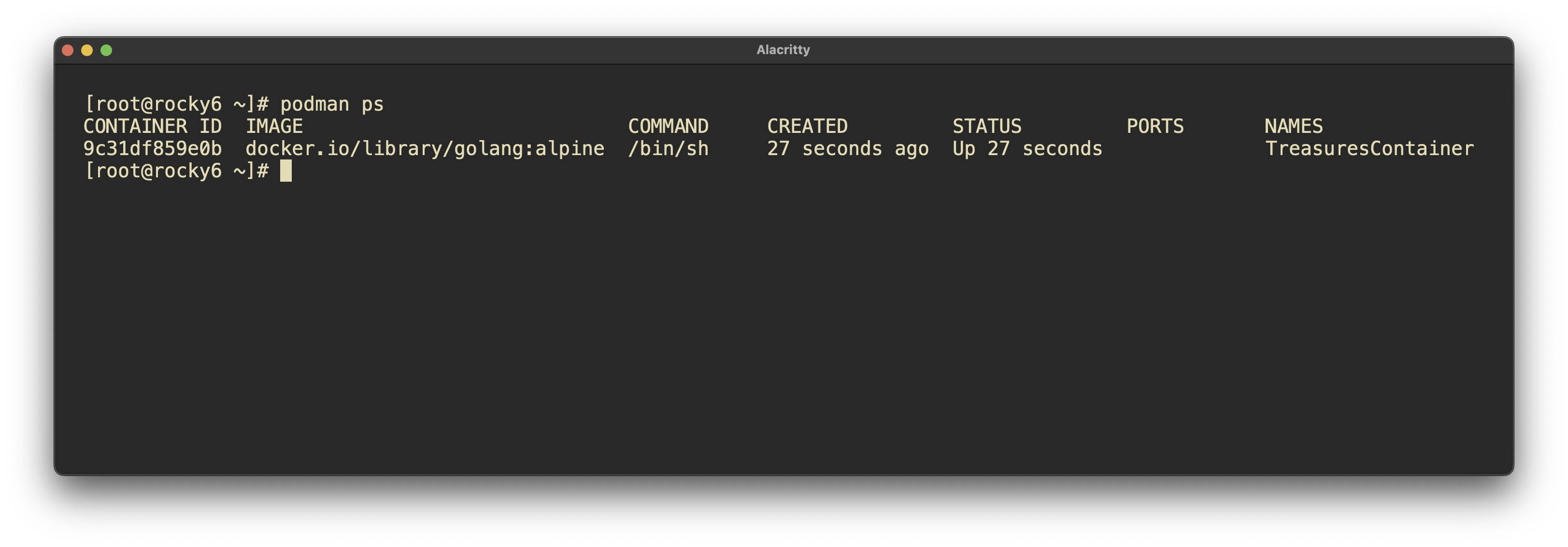Screen dimensions: 1568x547
Task: Click the block cursor at the prompt
Action: (285, 171)
